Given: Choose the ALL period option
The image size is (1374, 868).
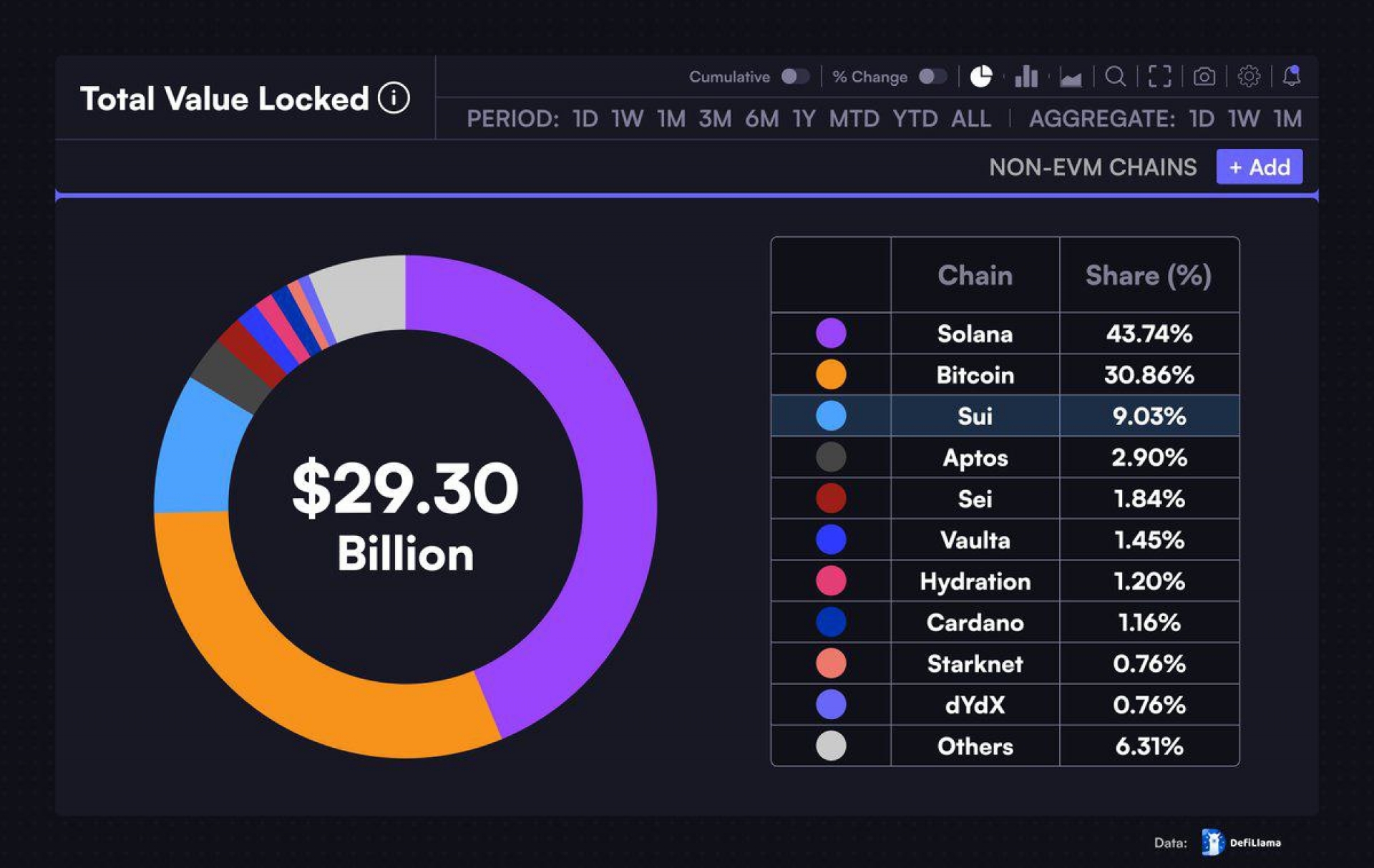Looking at the screenshot, I should pos(970,119).
